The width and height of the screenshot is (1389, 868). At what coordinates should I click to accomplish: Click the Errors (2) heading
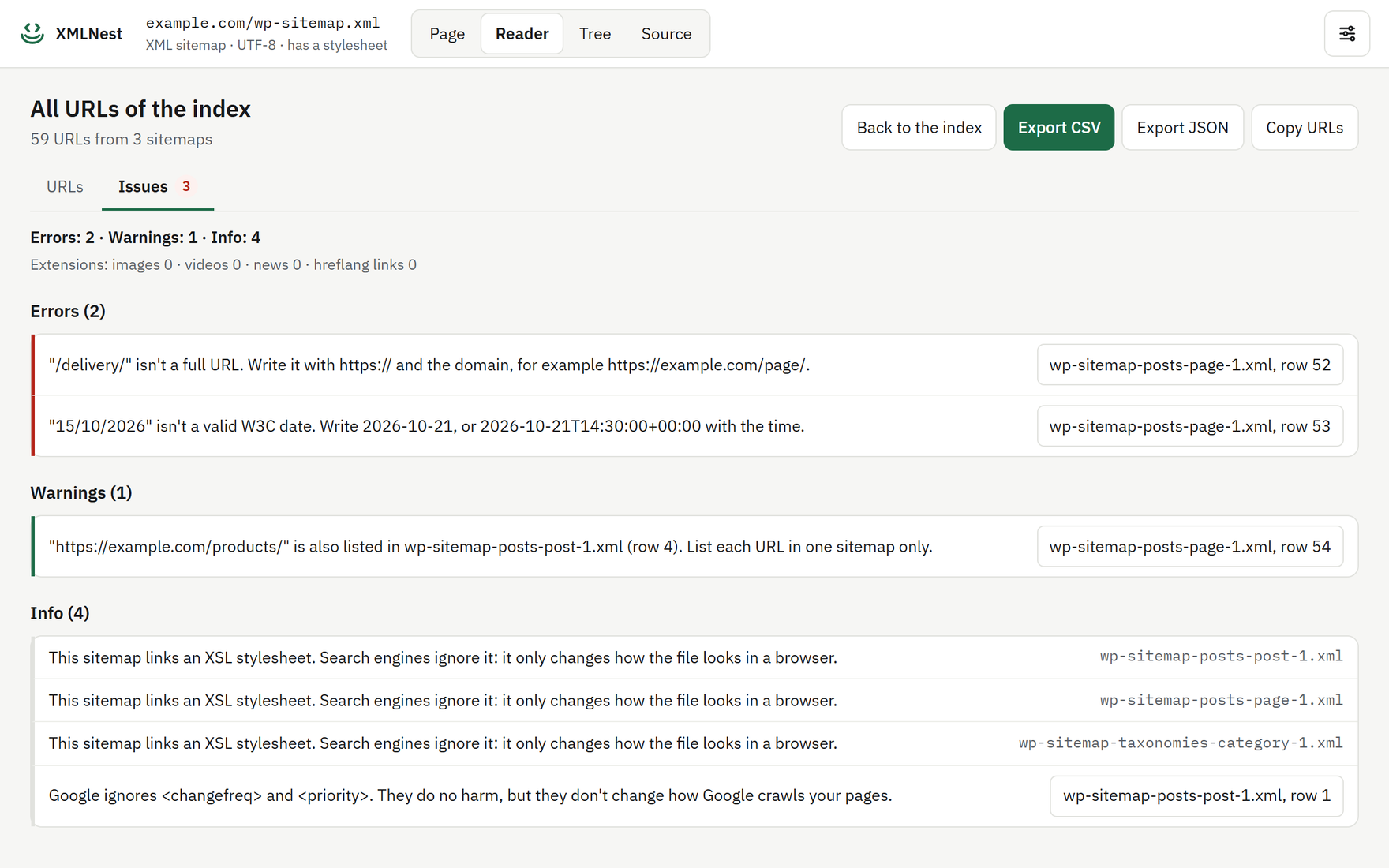pos(68,311)
